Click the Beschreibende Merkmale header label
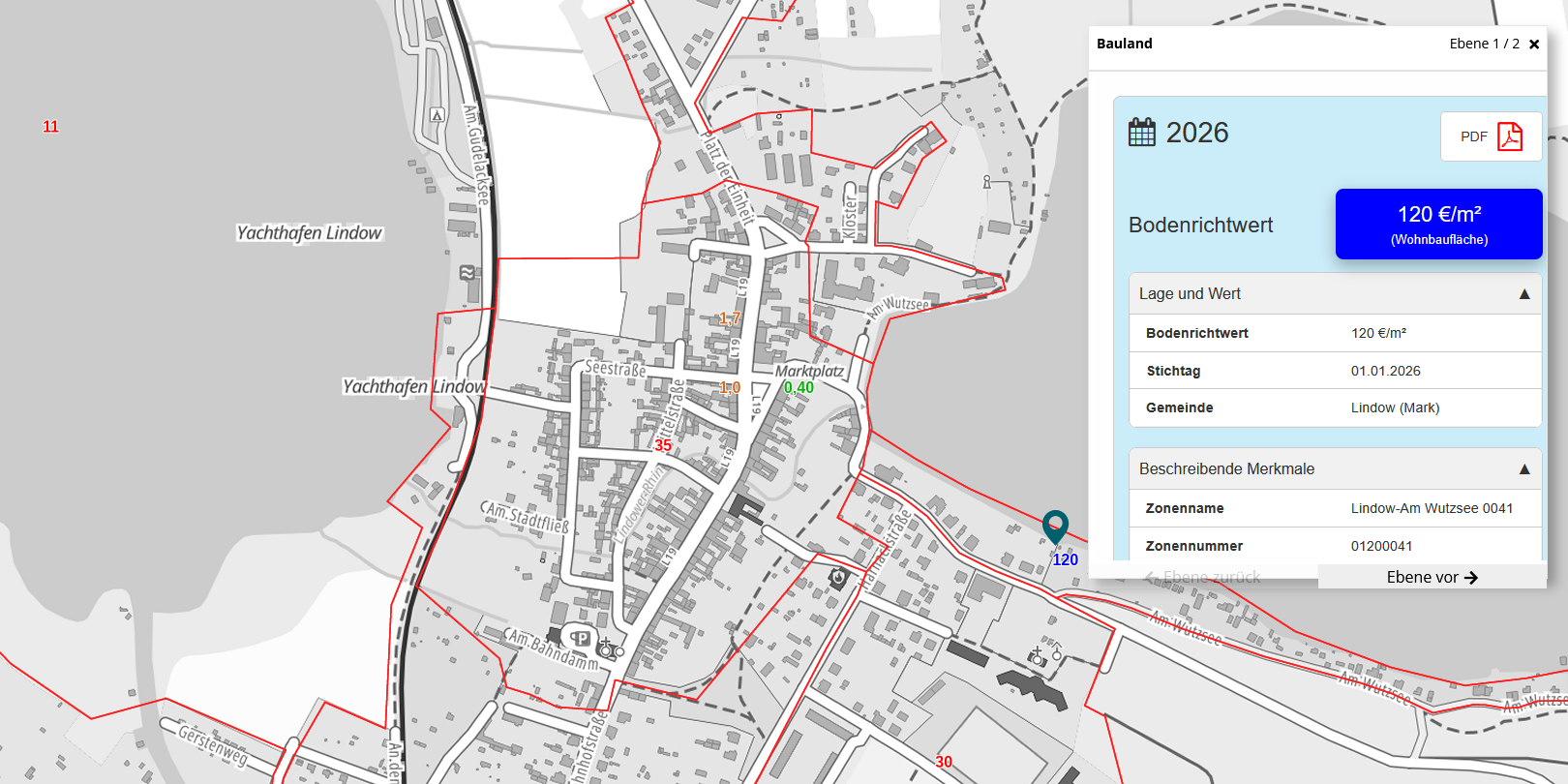Image resolution: width=1568 pixels, height=784 pixels. [1226, 469]
